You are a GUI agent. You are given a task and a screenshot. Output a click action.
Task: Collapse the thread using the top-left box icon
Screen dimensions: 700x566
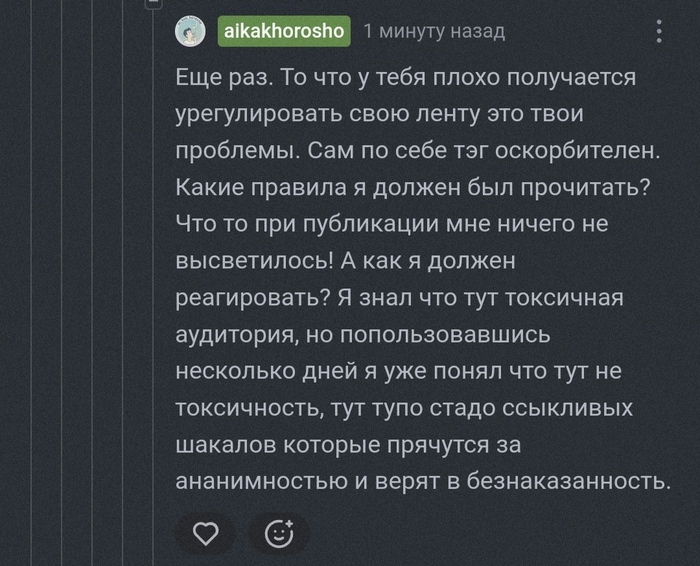point(152,4)
